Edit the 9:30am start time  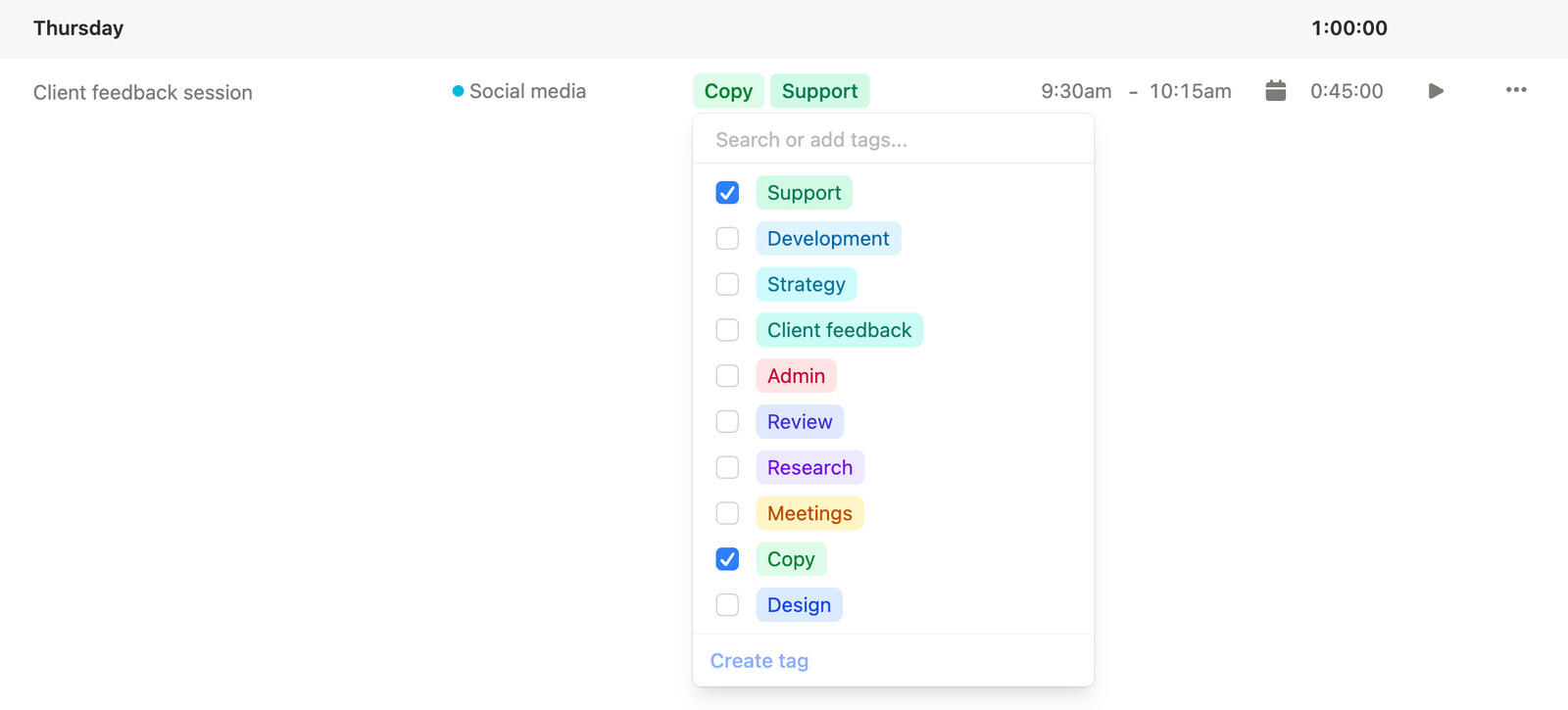click(x=1076, y=91)
